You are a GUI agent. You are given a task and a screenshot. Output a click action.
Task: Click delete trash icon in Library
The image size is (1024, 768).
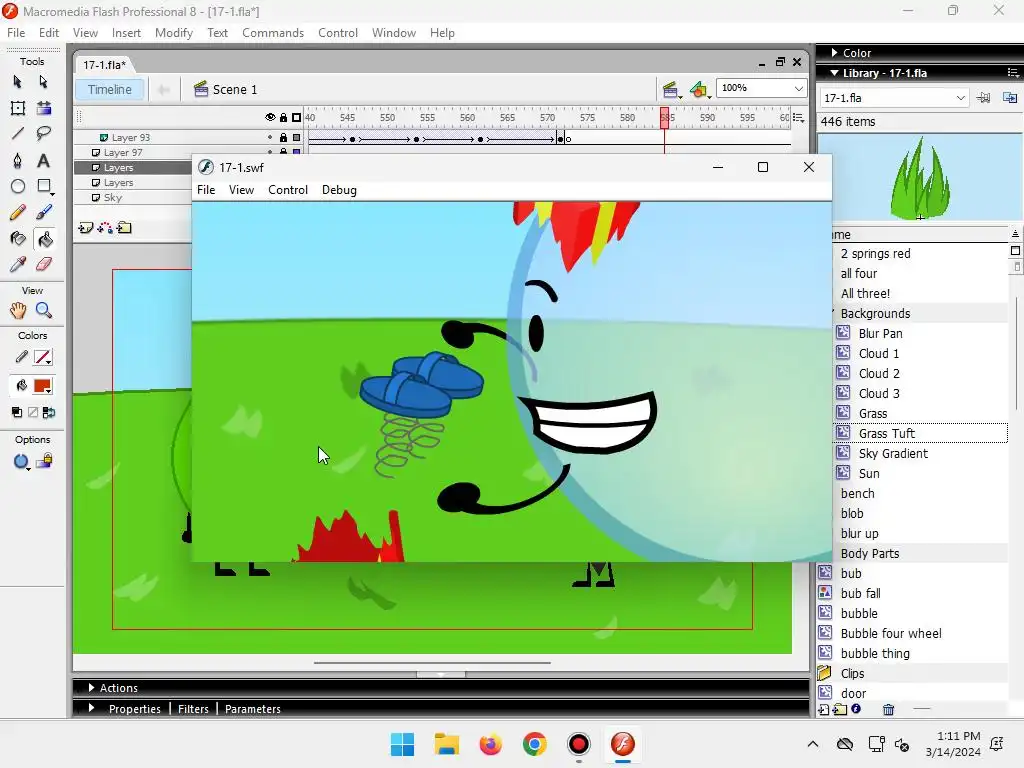[888, 709]
